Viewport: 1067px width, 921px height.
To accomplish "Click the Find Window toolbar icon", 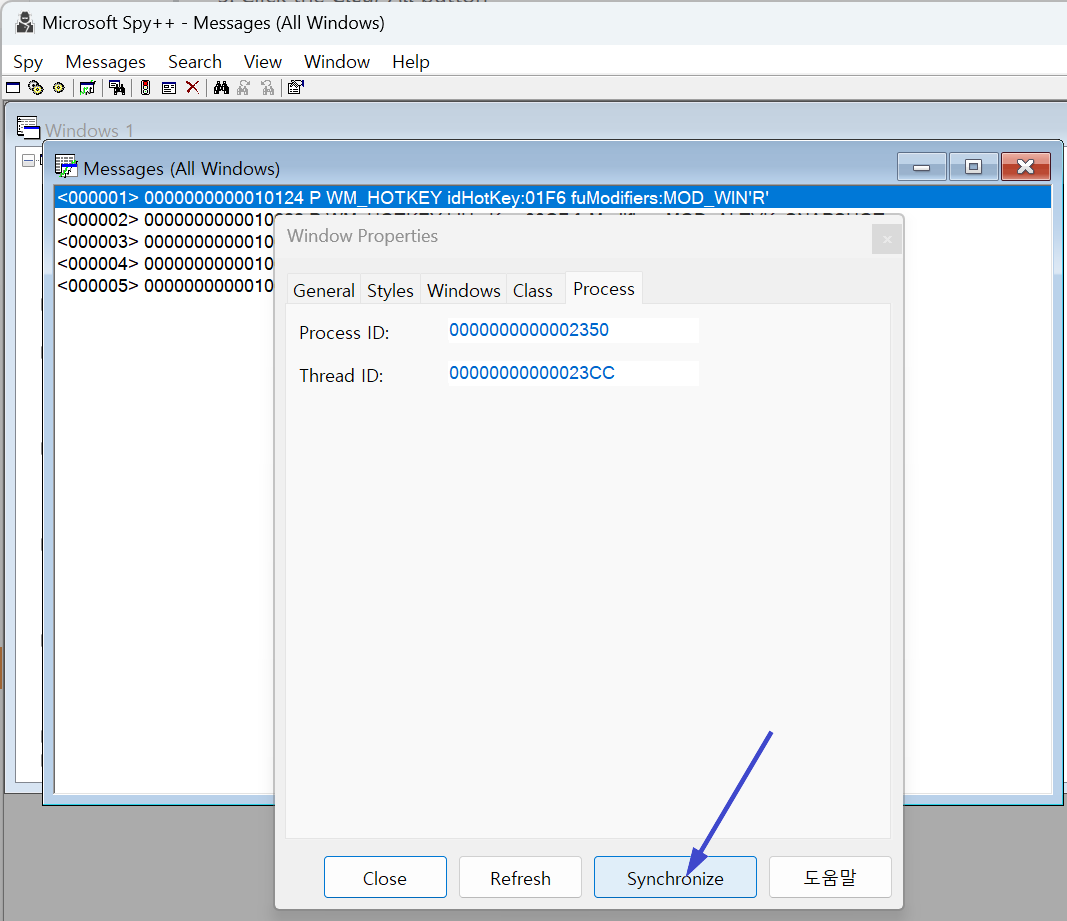I will [117, 88].
